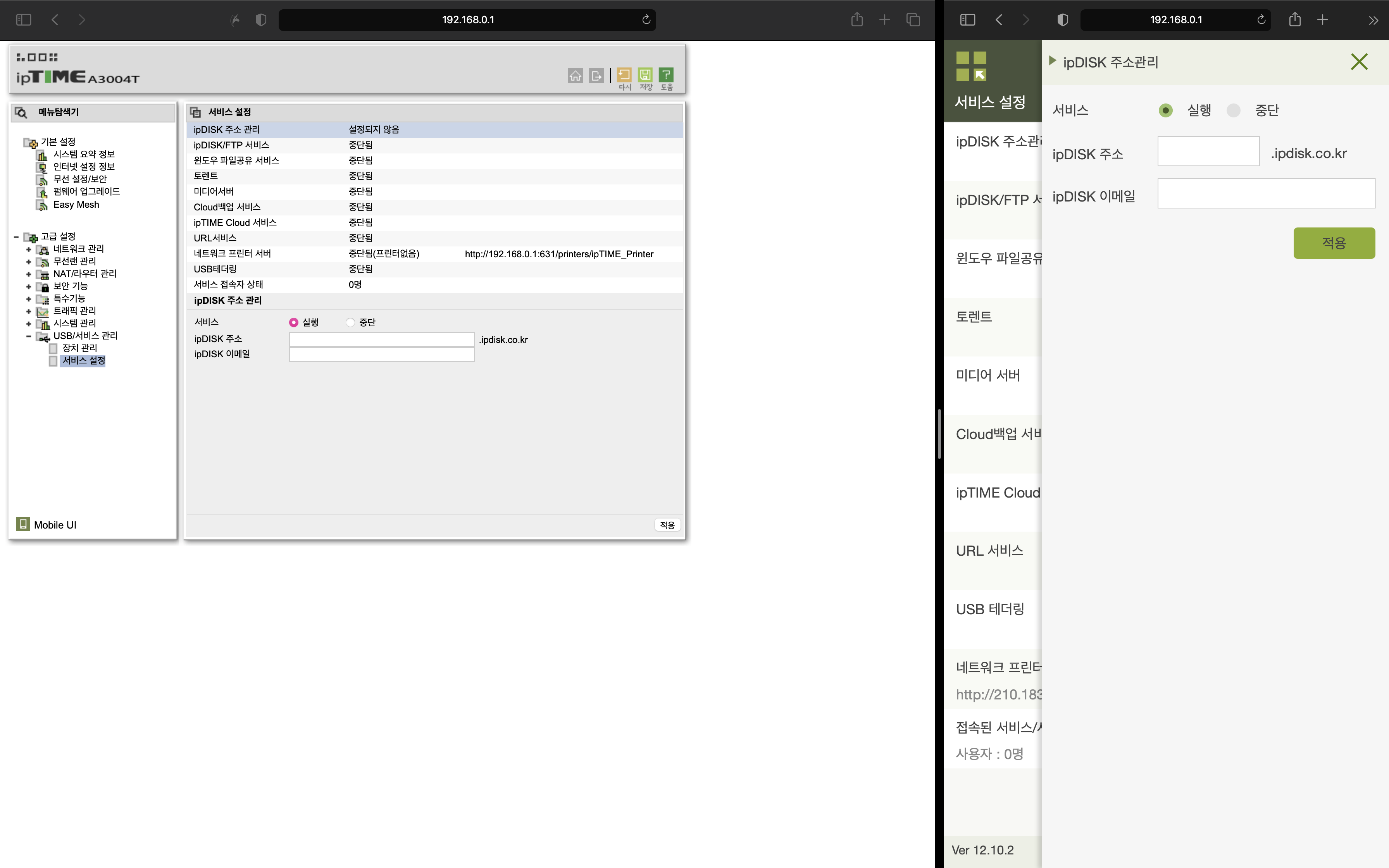The image size is (1389, 868).
Task: Open 장치 관리 in the menu tree
Action: coord(79,348)
